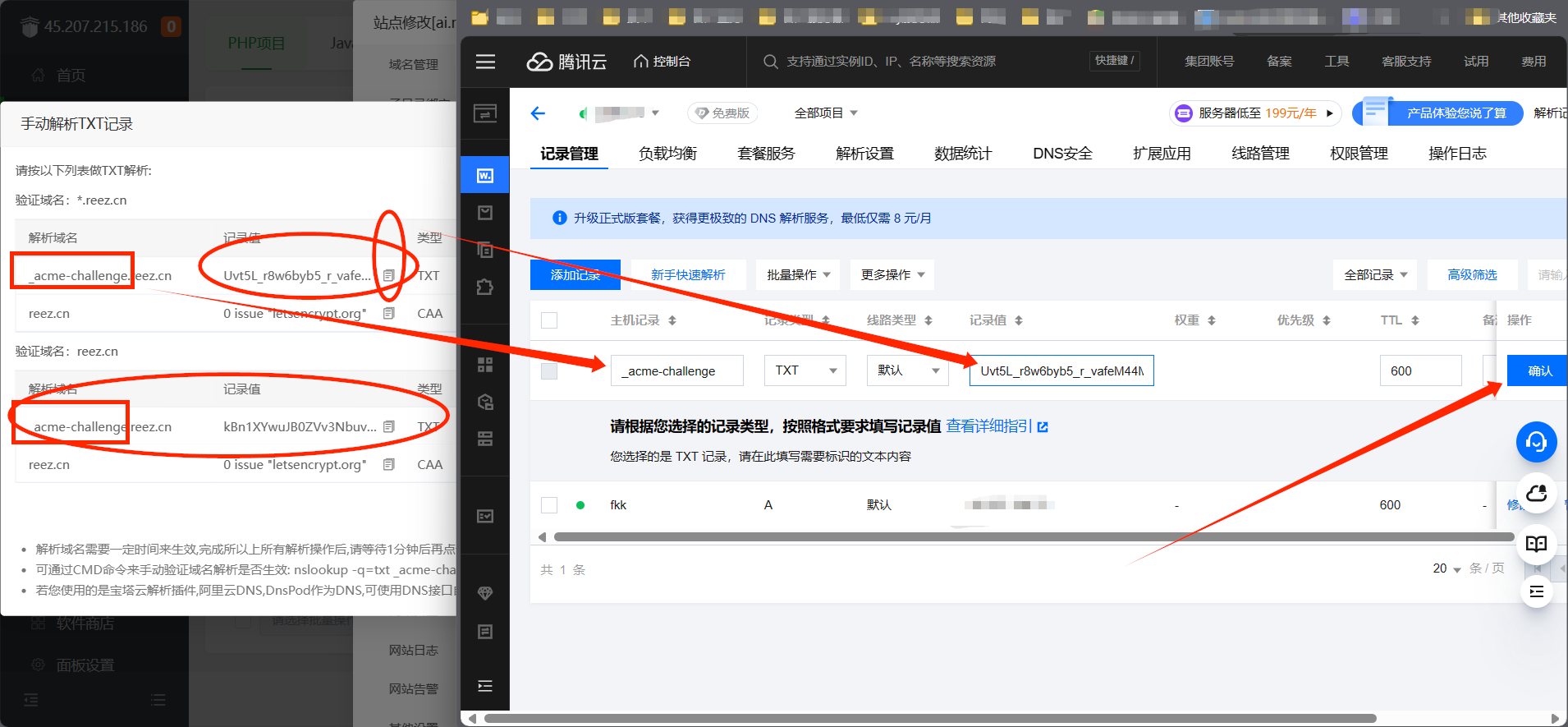The width and height of the screenshot is (1568, 727).
Task: Switch to DNS安全 tab
Action: [x=1062, y=154]
